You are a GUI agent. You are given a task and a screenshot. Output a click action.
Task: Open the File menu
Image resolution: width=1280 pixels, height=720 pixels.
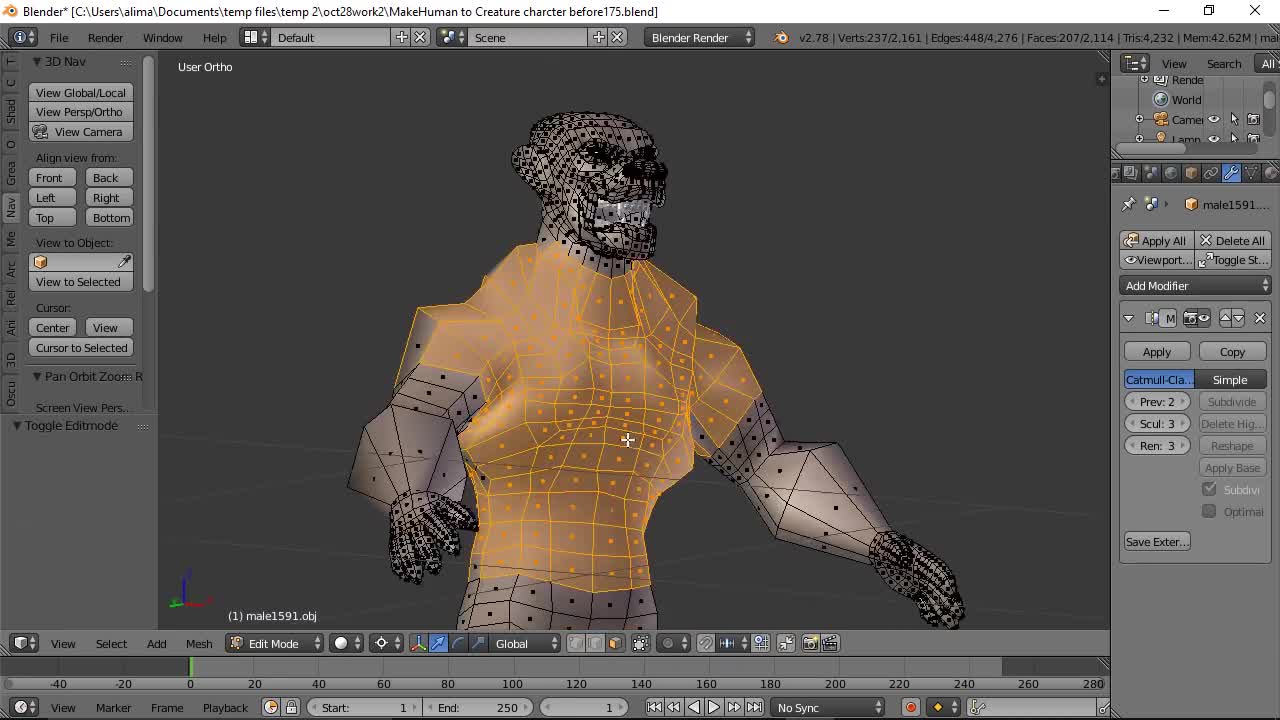click(59, 37)
